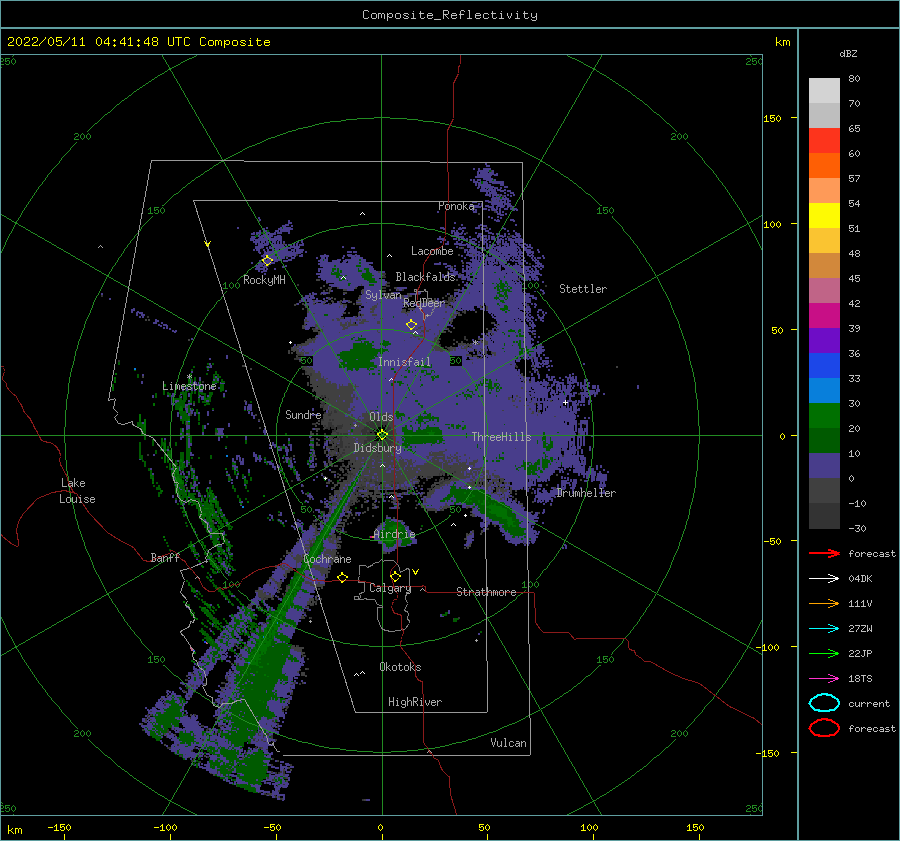The image size is (900, 841).
Task: Pick the bright yellow 54–51 dBZ swatch
Action: [824, 215]
